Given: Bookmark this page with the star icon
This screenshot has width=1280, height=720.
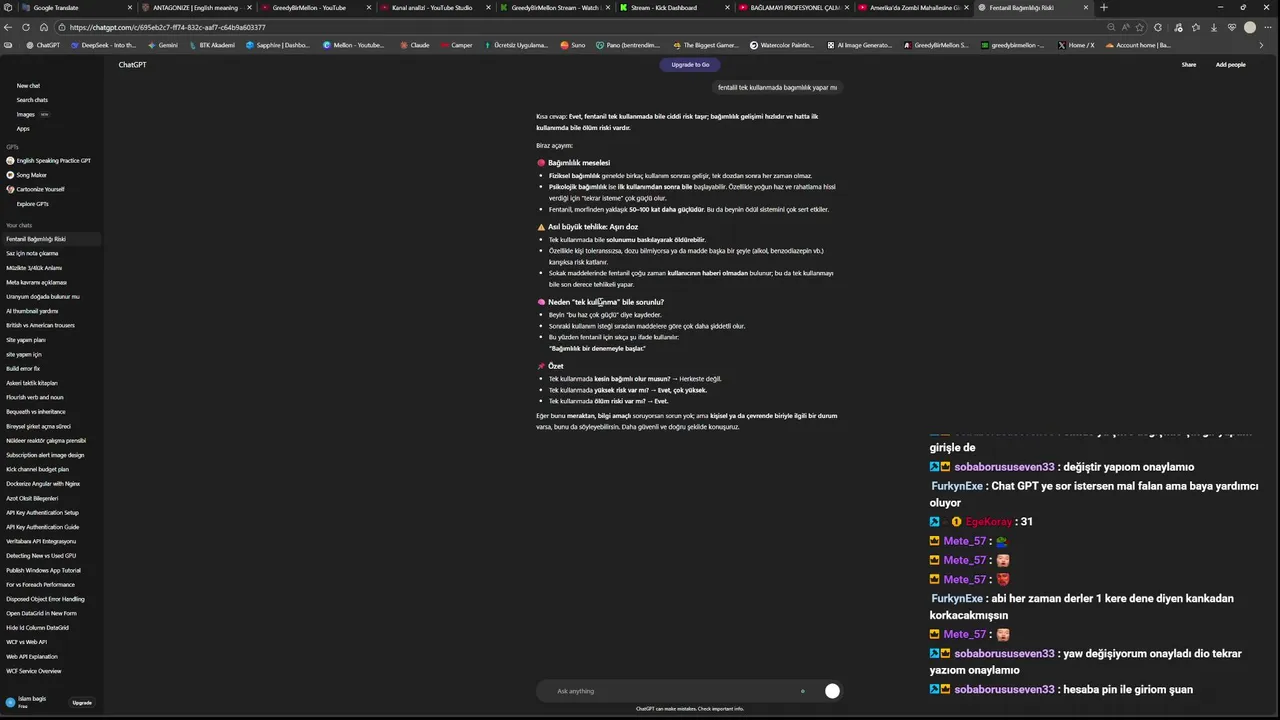Looking at the screenshot, I should [1140, 27].
